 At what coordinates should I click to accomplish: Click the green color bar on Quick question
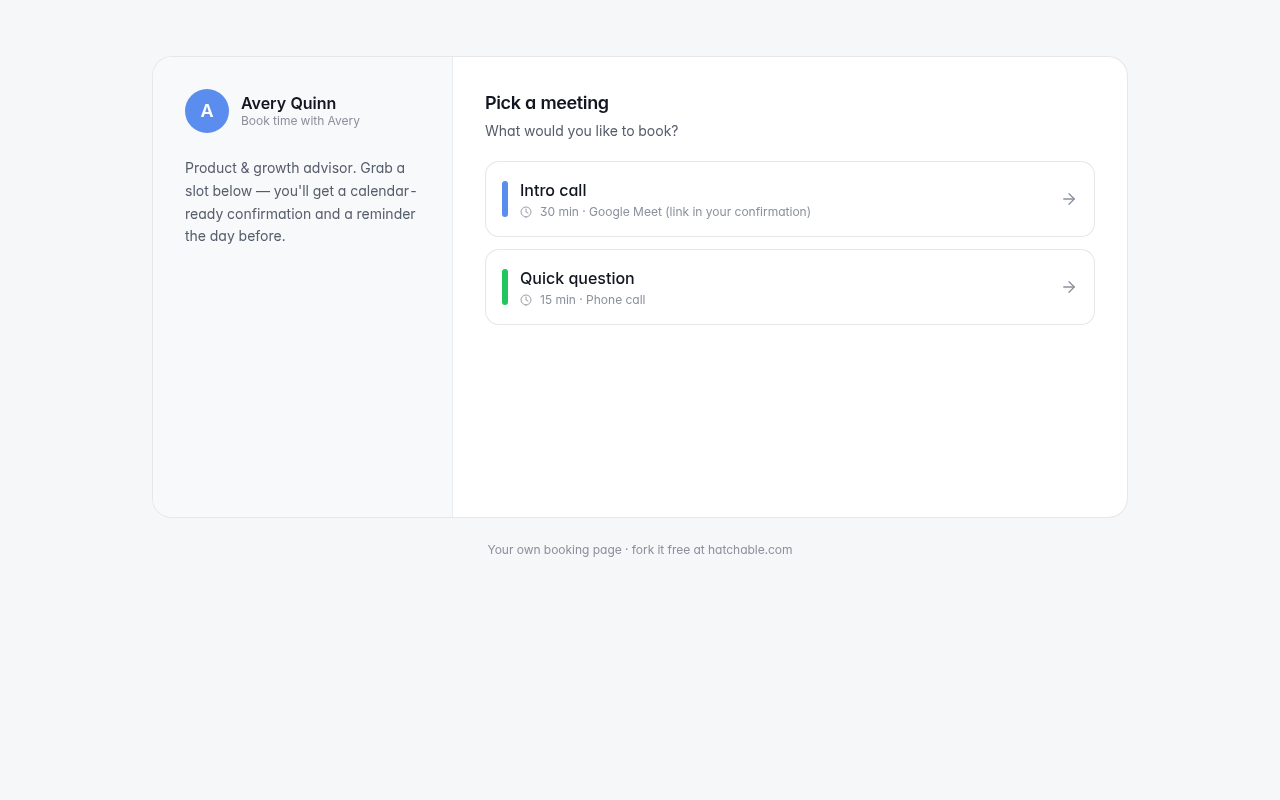505,287
